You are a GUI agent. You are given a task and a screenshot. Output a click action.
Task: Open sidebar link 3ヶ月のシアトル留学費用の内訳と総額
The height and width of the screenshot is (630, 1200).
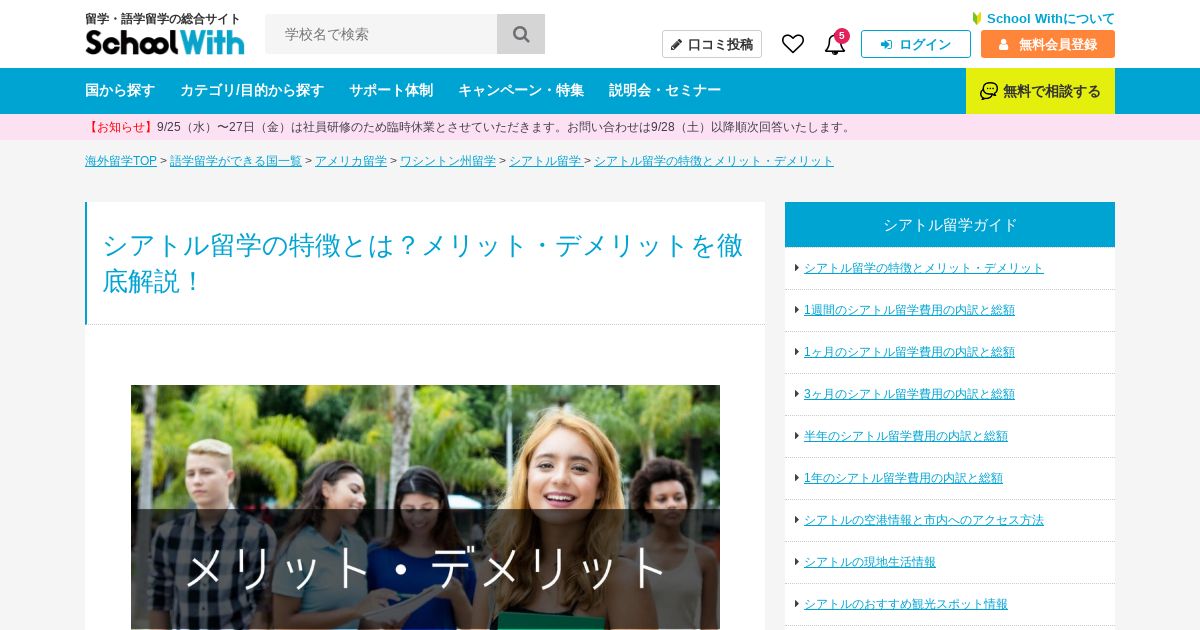click(909, 394)
